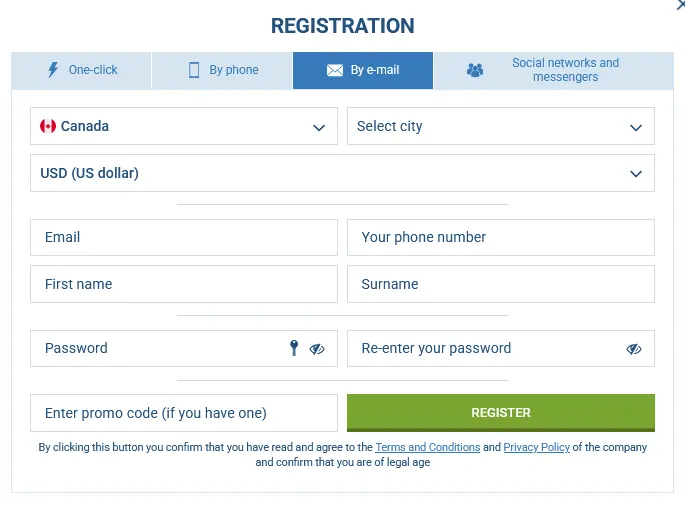The image size is (685, 505).
Task: Click the envelope icon in By e-mail tab
Action: coord(335,70)
